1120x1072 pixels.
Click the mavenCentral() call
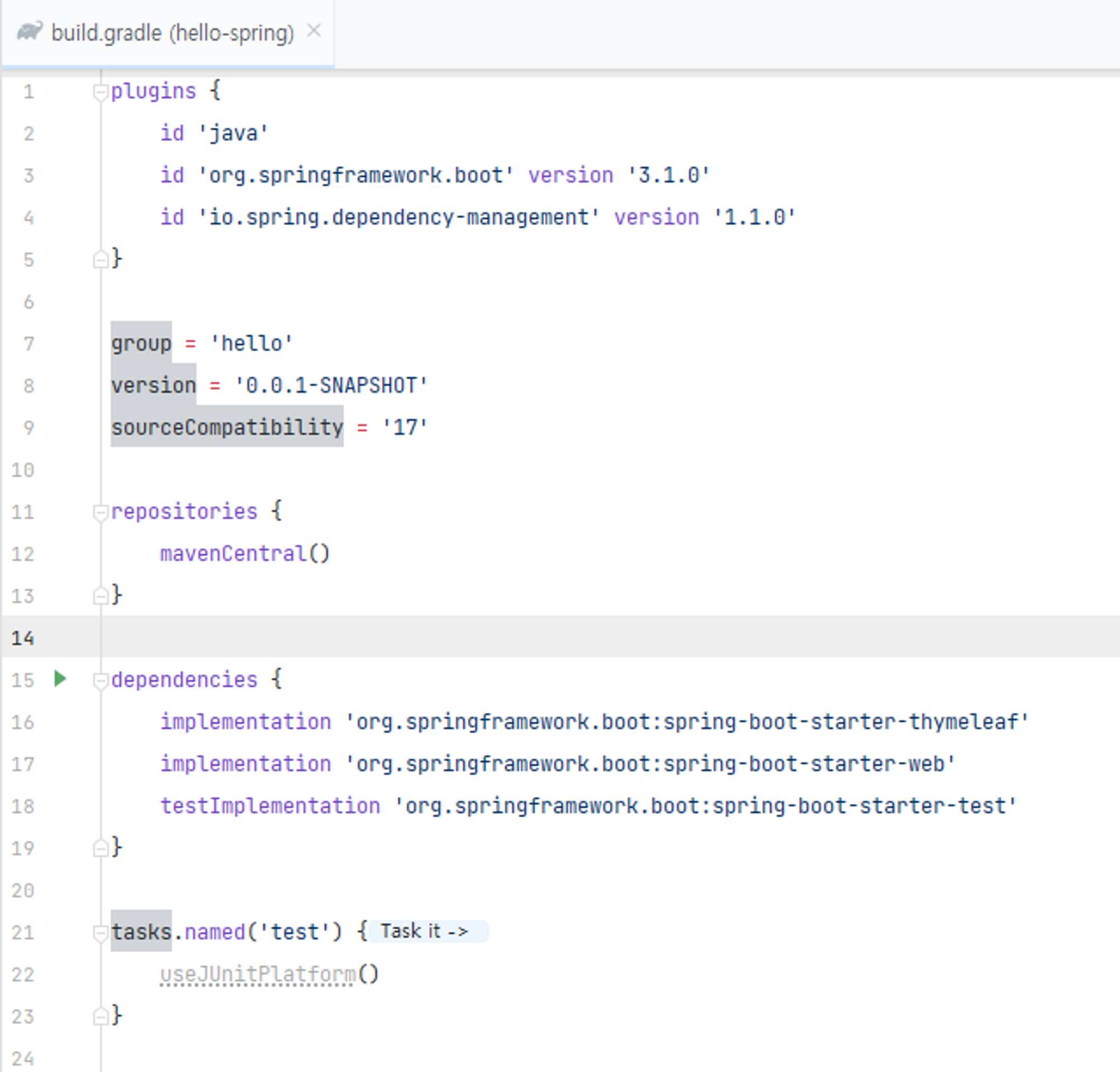(x=245, y=554)
